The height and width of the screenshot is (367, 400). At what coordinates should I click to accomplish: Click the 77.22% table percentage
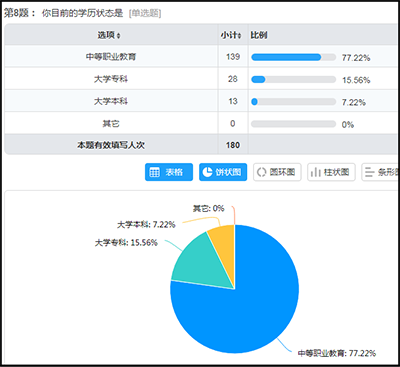click(x=356, y=58)
